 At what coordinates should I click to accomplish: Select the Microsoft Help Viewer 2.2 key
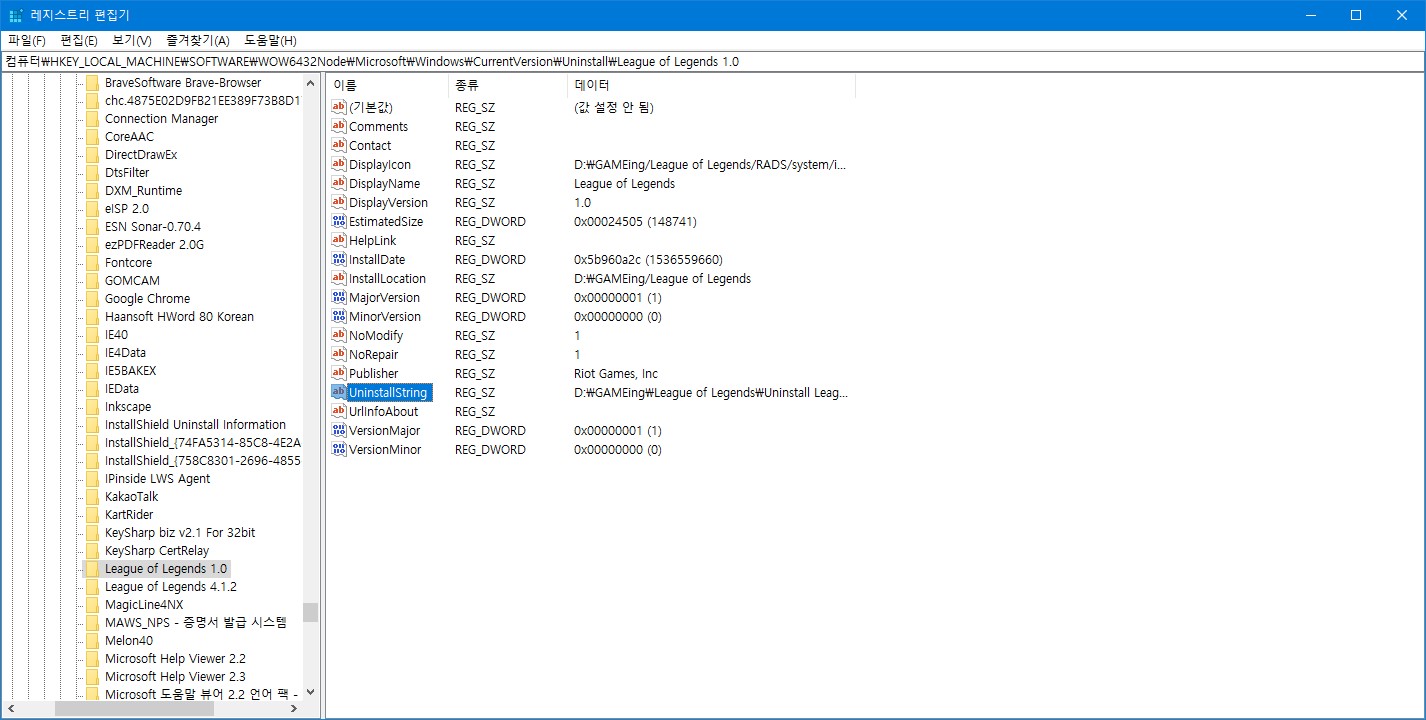[x=175, y=658]
